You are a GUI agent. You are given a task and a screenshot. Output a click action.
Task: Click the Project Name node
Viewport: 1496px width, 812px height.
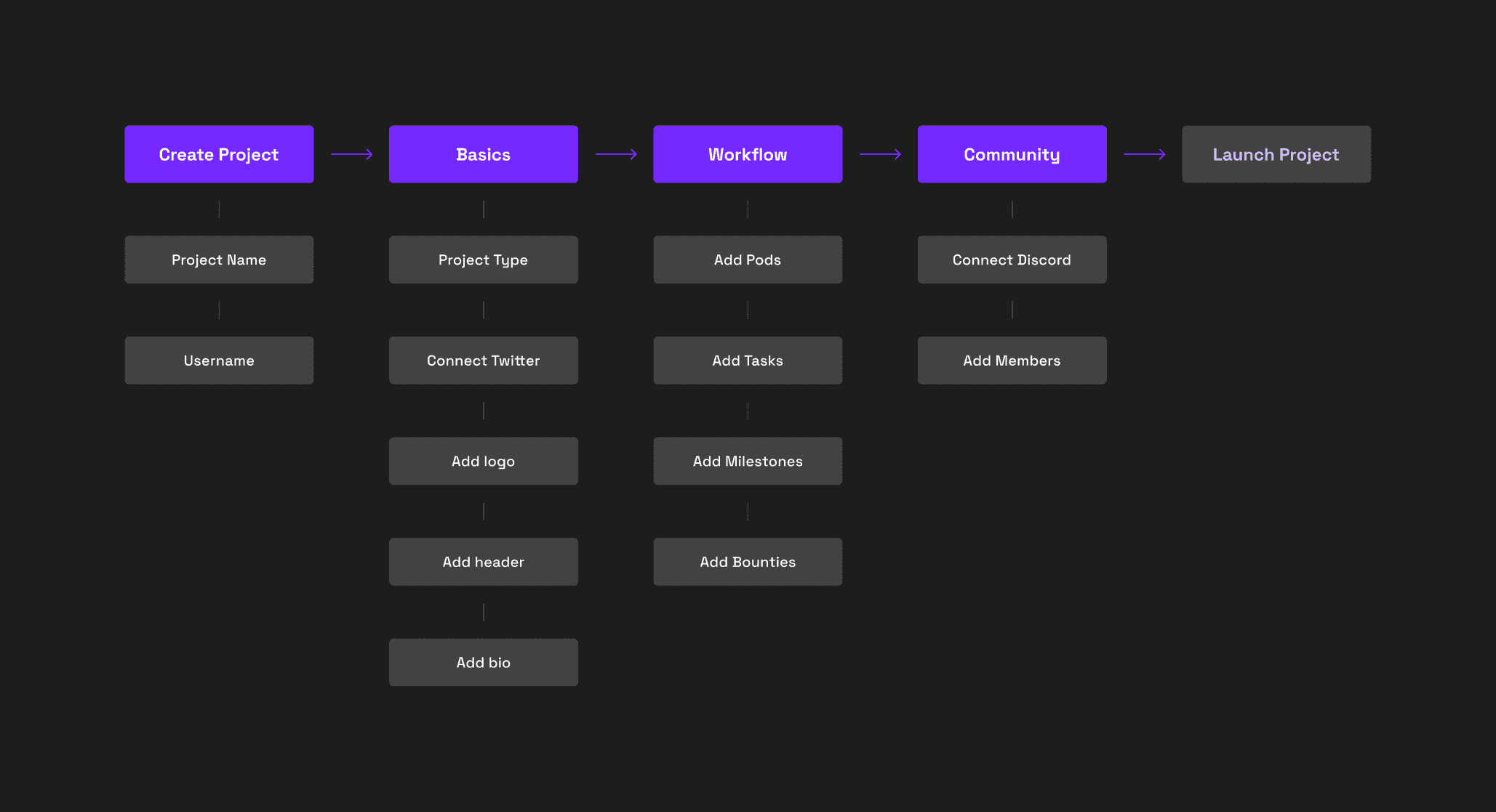point(219,260)
